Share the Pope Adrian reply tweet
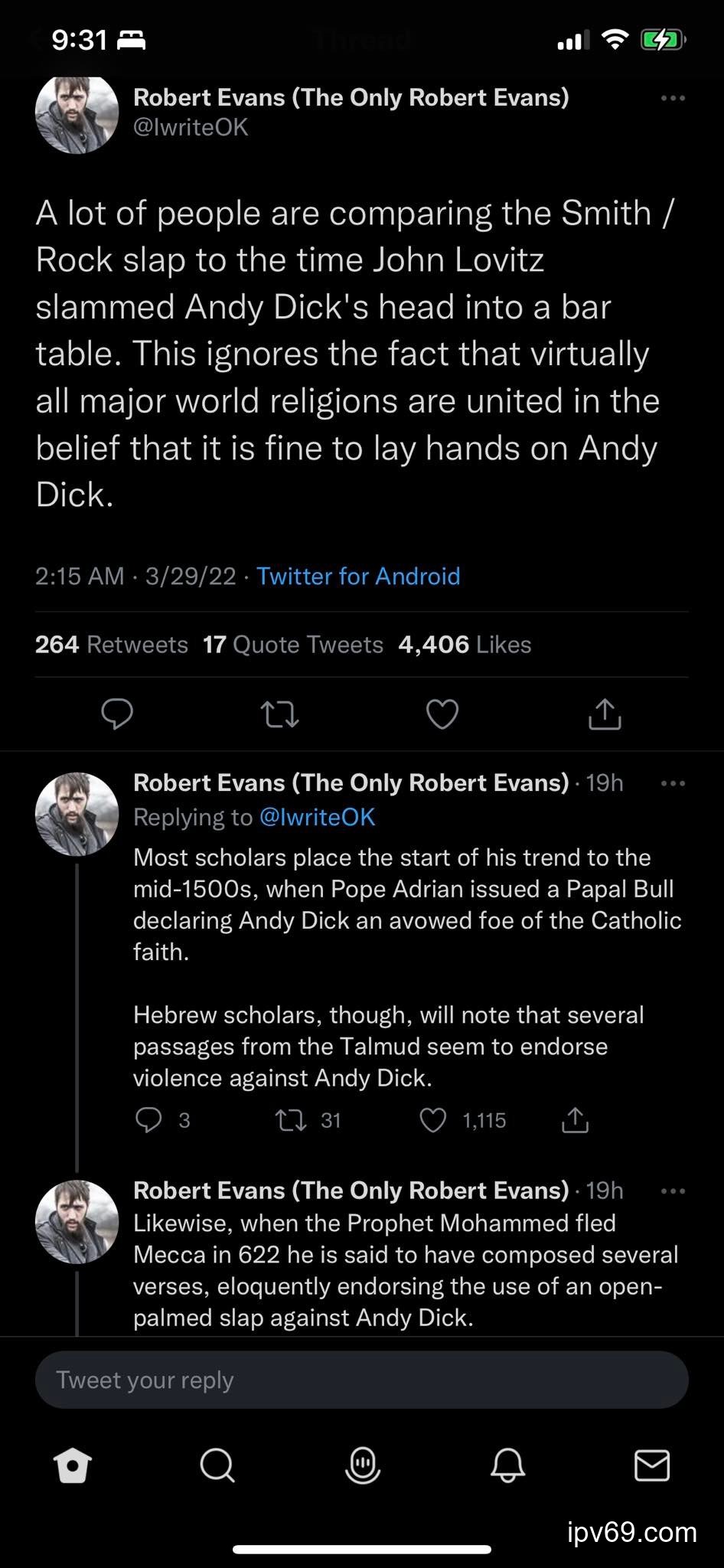This screenshot has width=724, height=1568. (x=575, y=1121)
